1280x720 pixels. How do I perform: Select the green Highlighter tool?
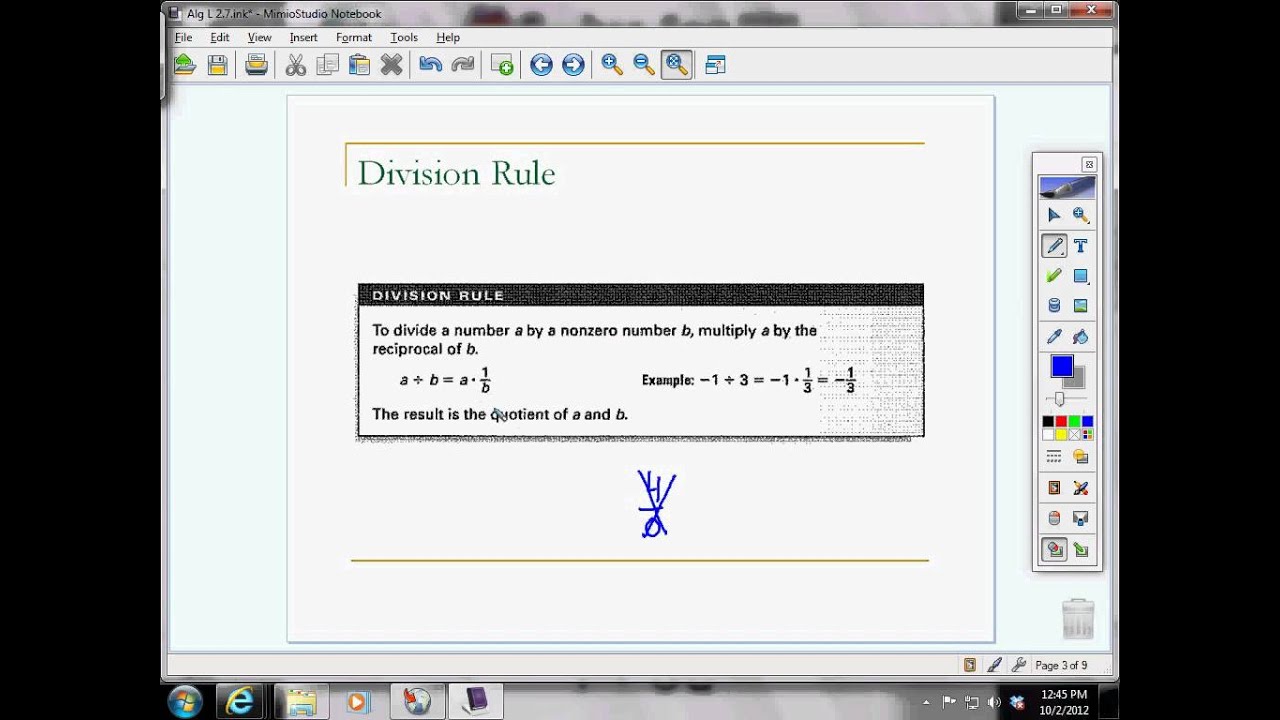click(x=1054, y=276)
